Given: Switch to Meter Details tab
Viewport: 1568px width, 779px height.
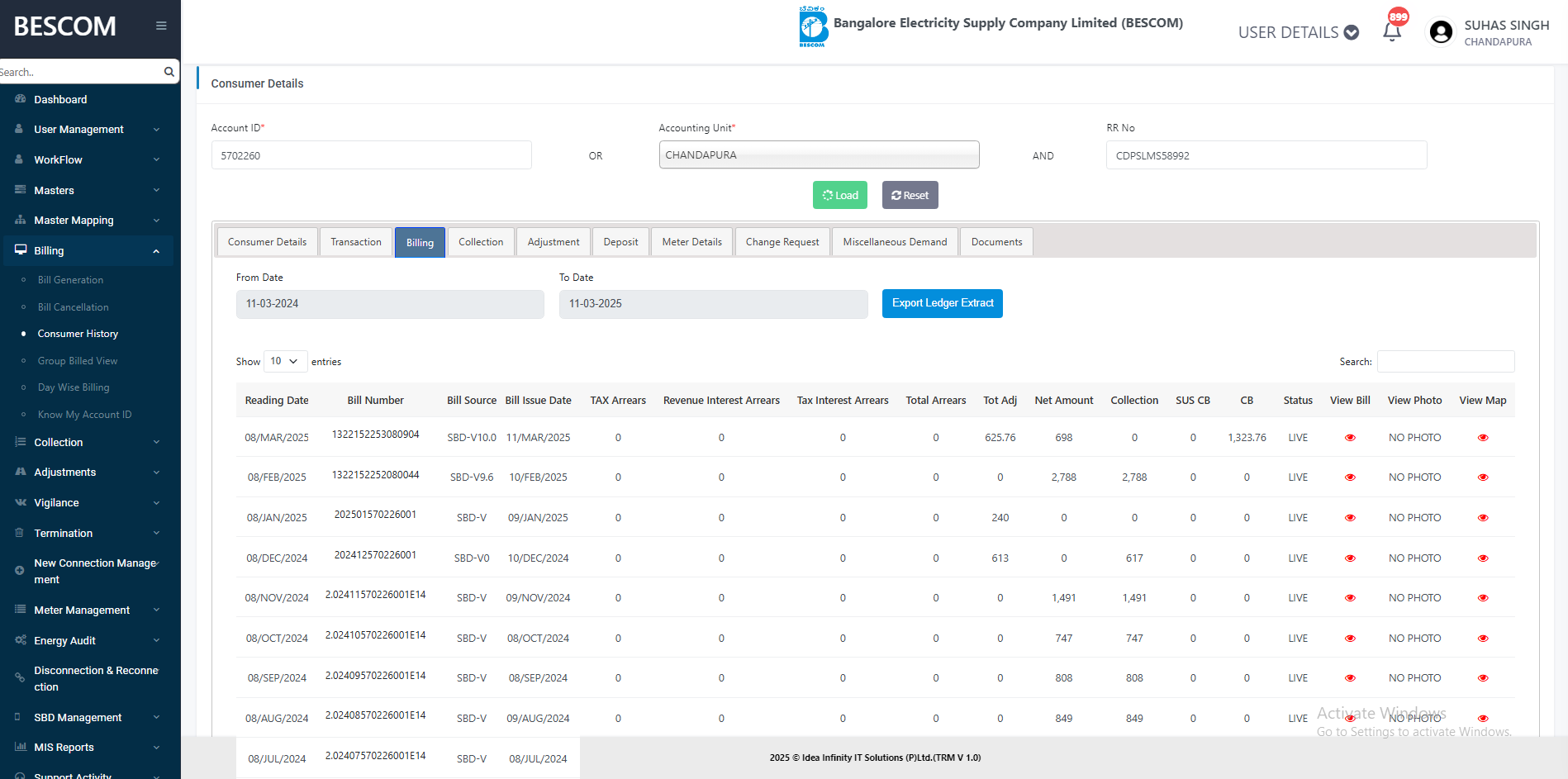Looking at the screenshot, I should coord(691,242).
